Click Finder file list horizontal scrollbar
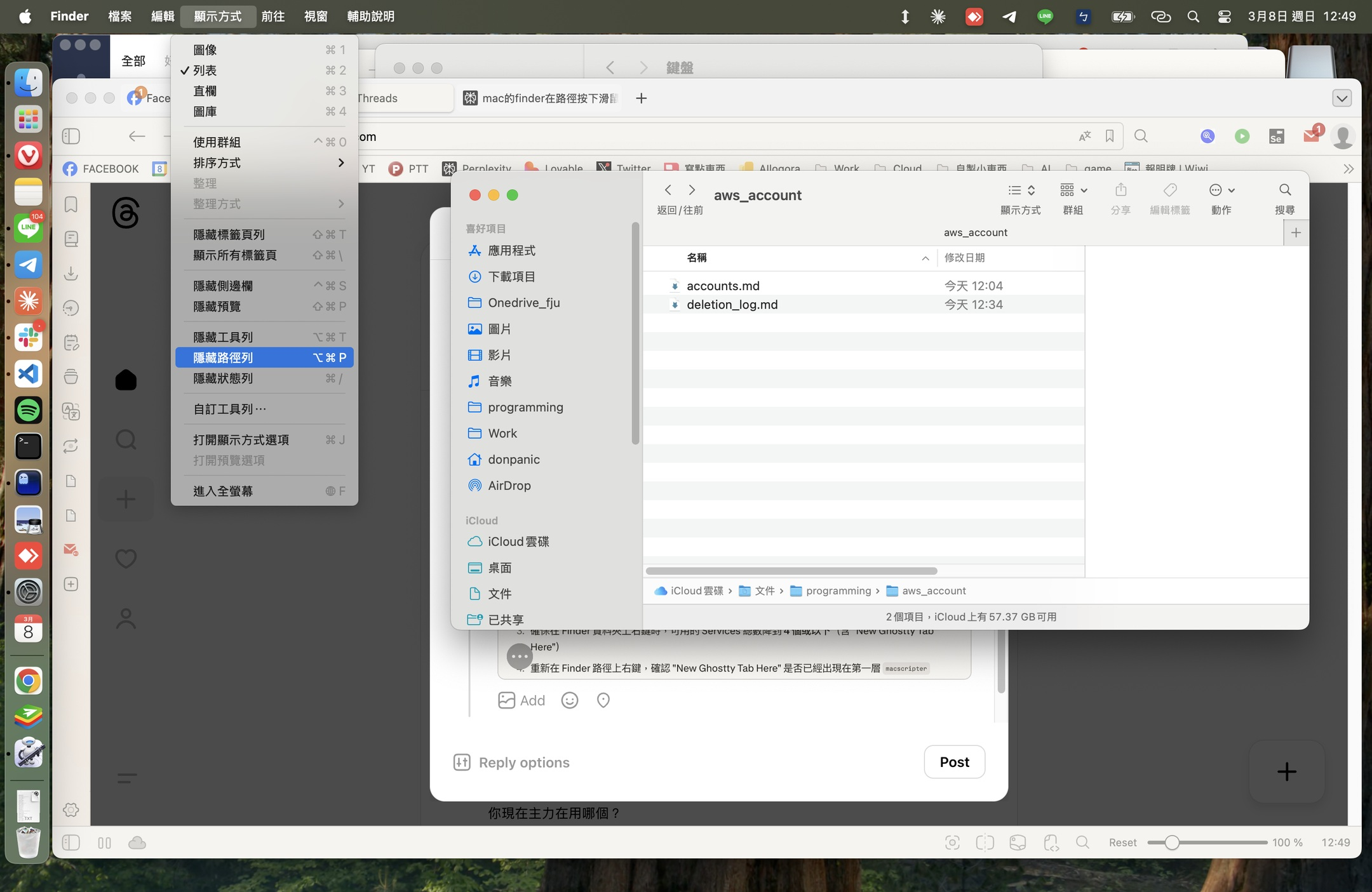 coord(791,571)
